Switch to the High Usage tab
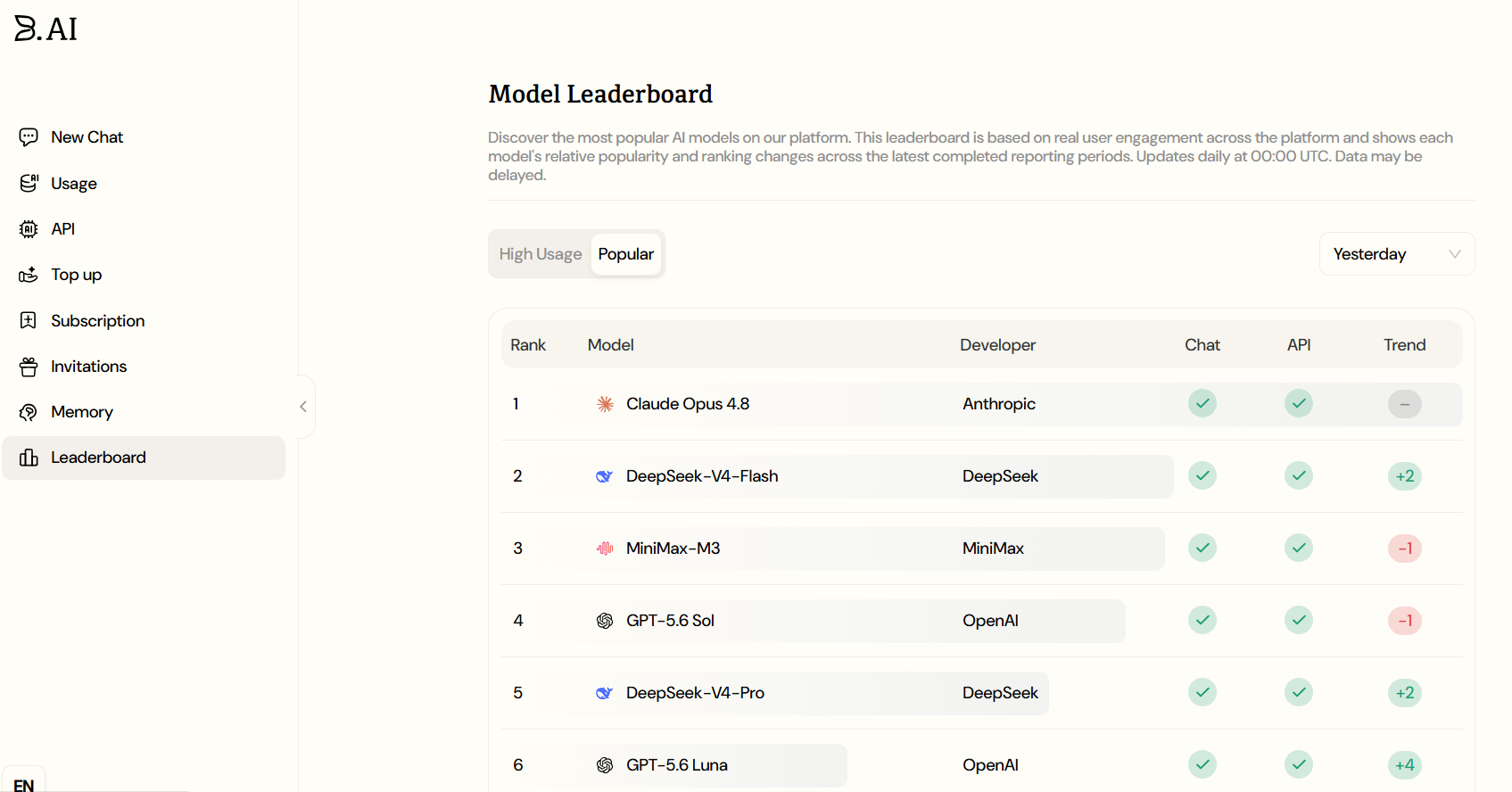1512x792 pixels. [541, 254]
